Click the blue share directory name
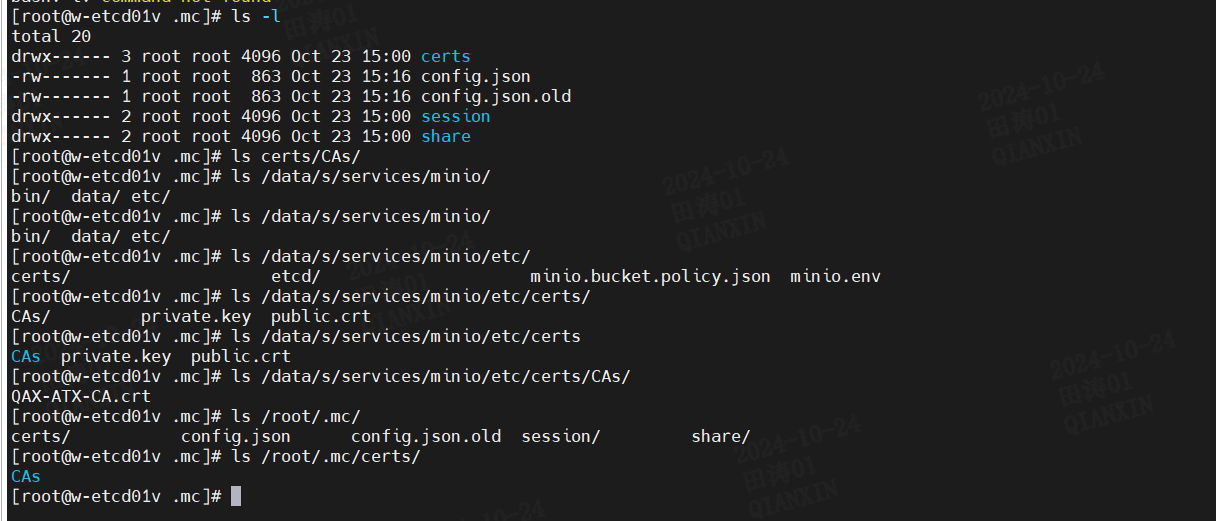The image size is (1216, 521). coord(446,136)
